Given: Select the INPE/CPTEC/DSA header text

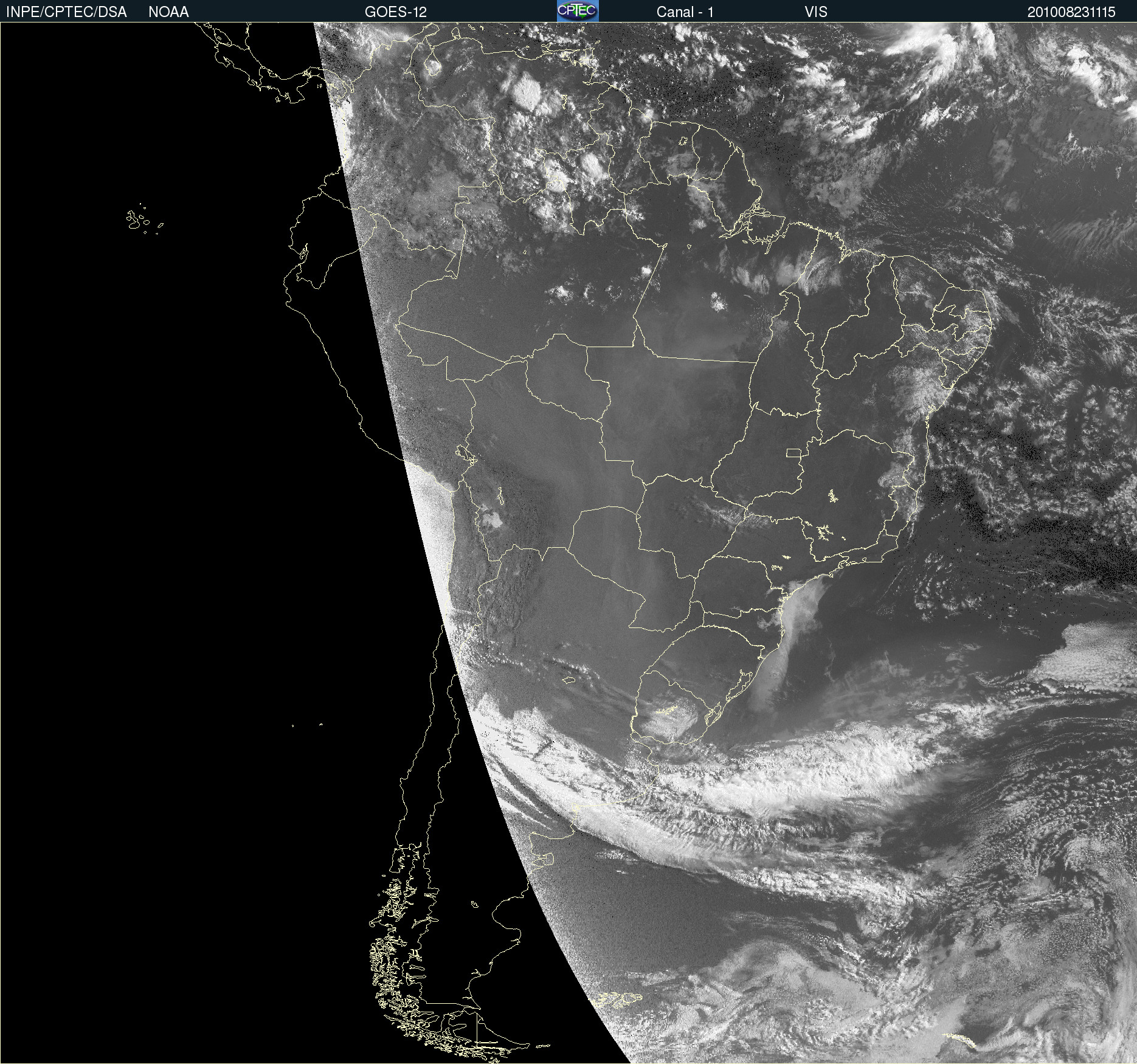Looking at the screenshot, I should point(66,12).
